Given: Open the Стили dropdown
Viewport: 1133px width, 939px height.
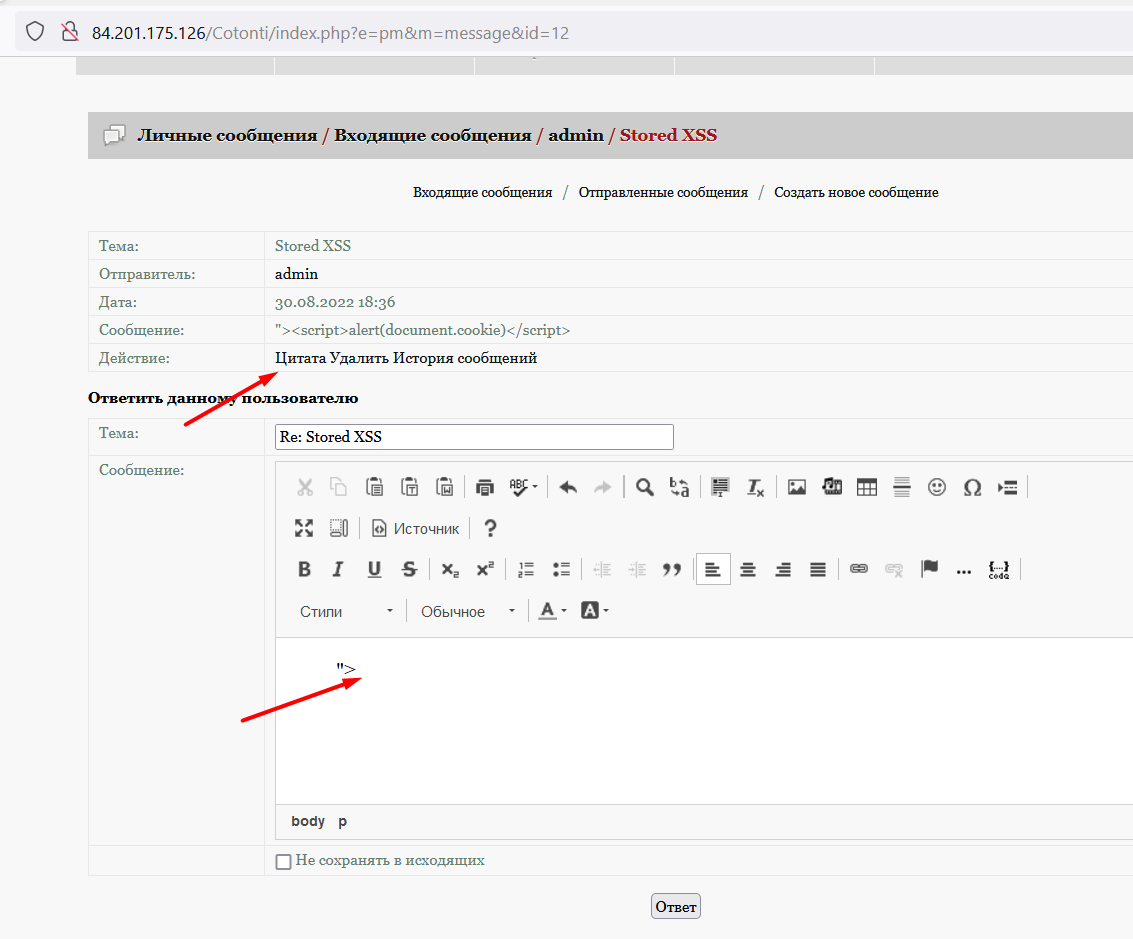Looking at the screenshot, I should coord(345,610).
